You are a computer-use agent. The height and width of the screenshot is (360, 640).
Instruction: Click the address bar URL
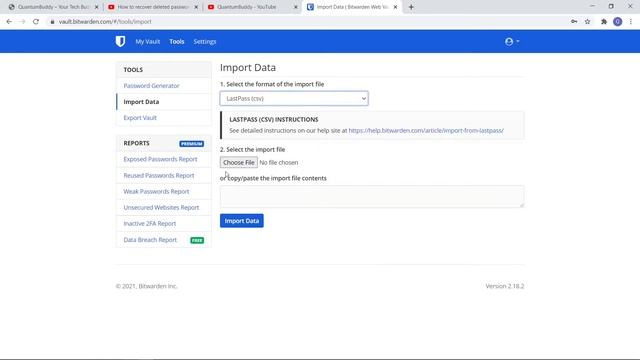click(x=105, y=22)
